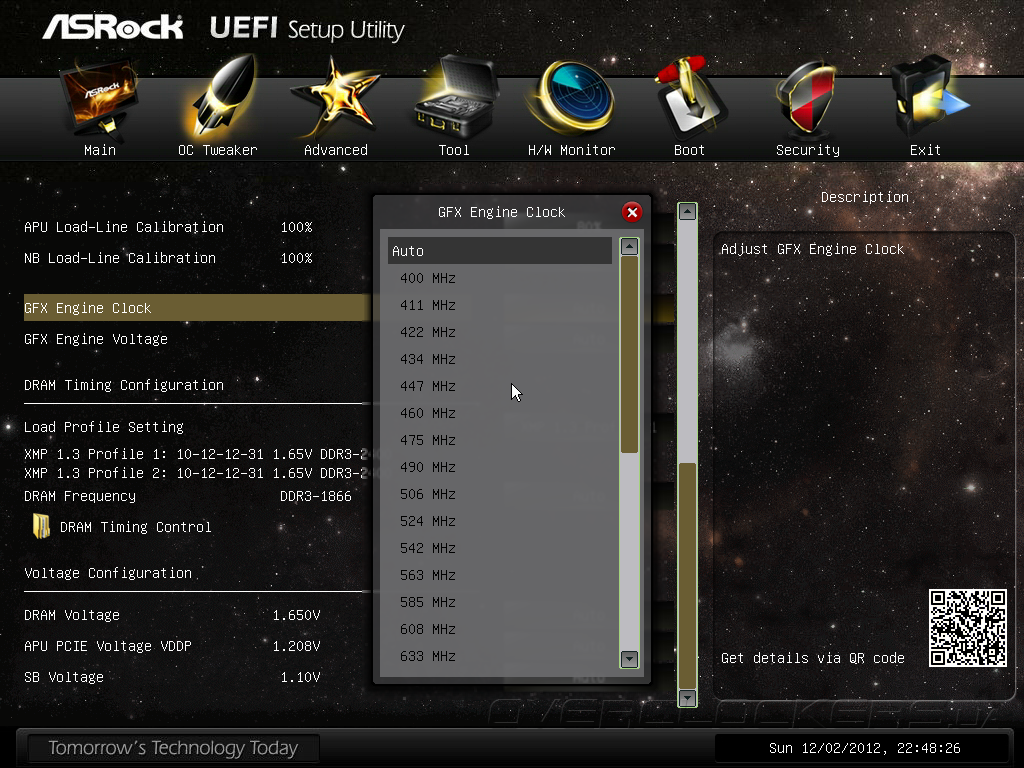Choose 400 MHz in the clock list
Image resolution: width=1024 pixels, height=768 pixels.
coord(500,278)
